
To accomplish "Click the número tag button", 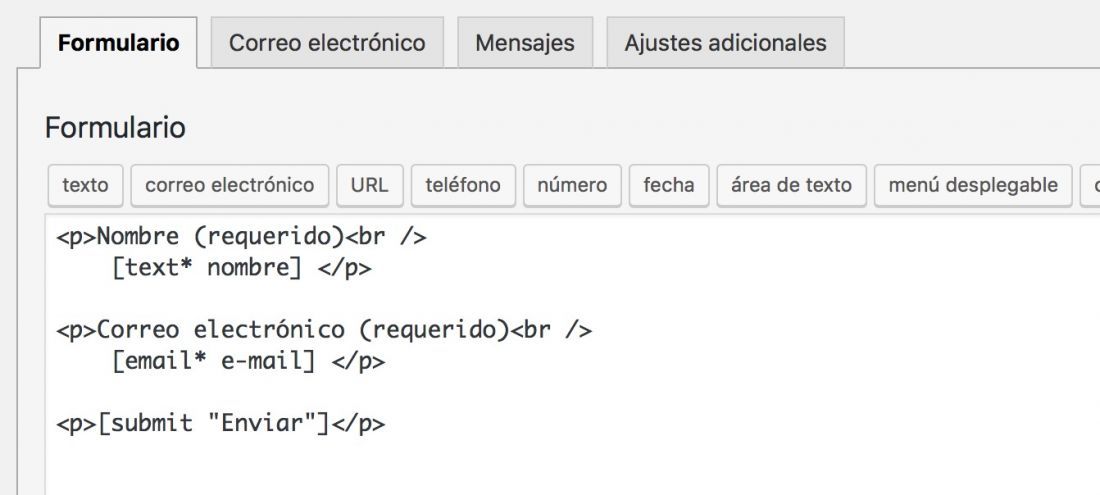I will coord(572,186).
